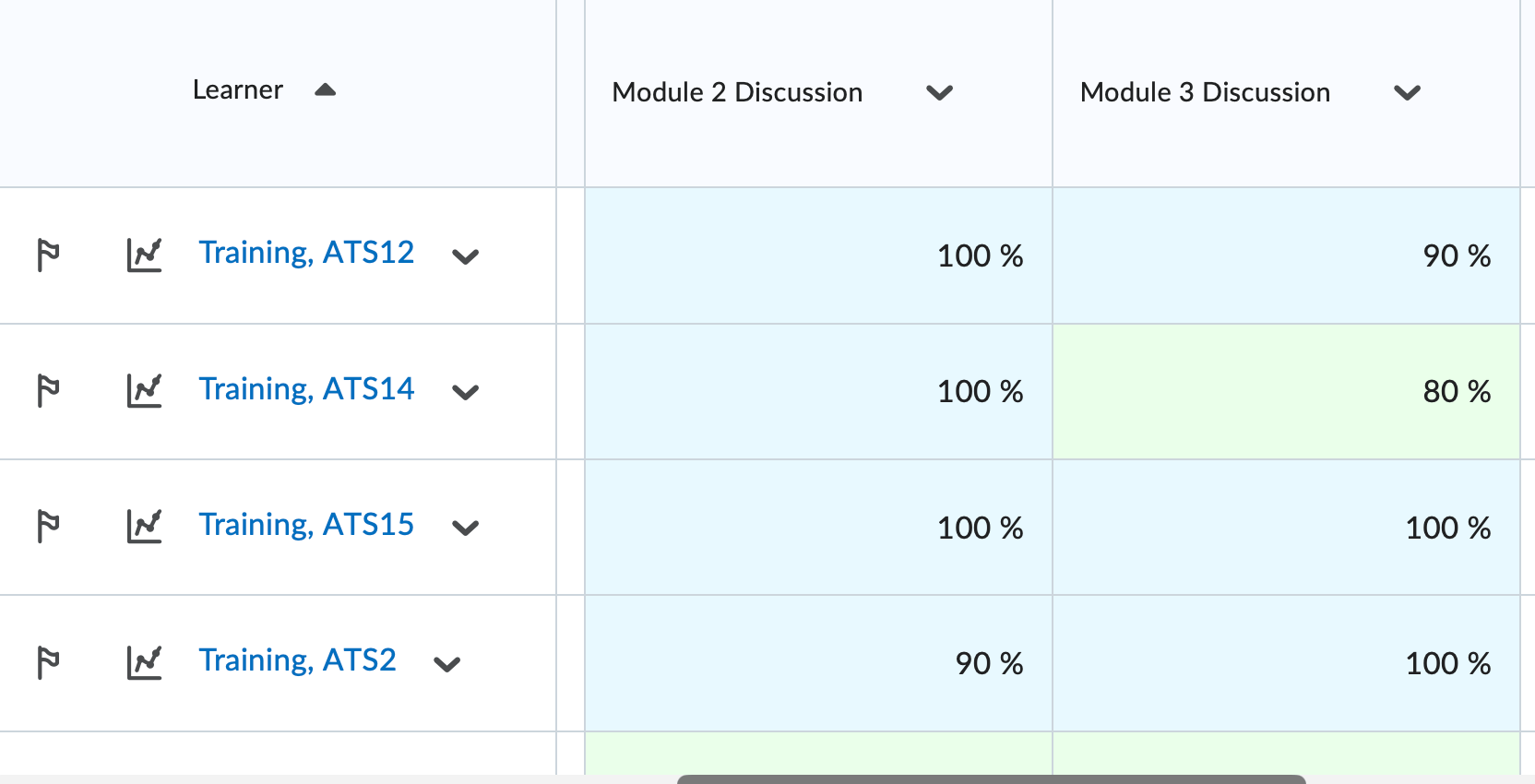Open the Module 2 Discussion column menu
1535x784 pixels.
[x=940, y=92]
